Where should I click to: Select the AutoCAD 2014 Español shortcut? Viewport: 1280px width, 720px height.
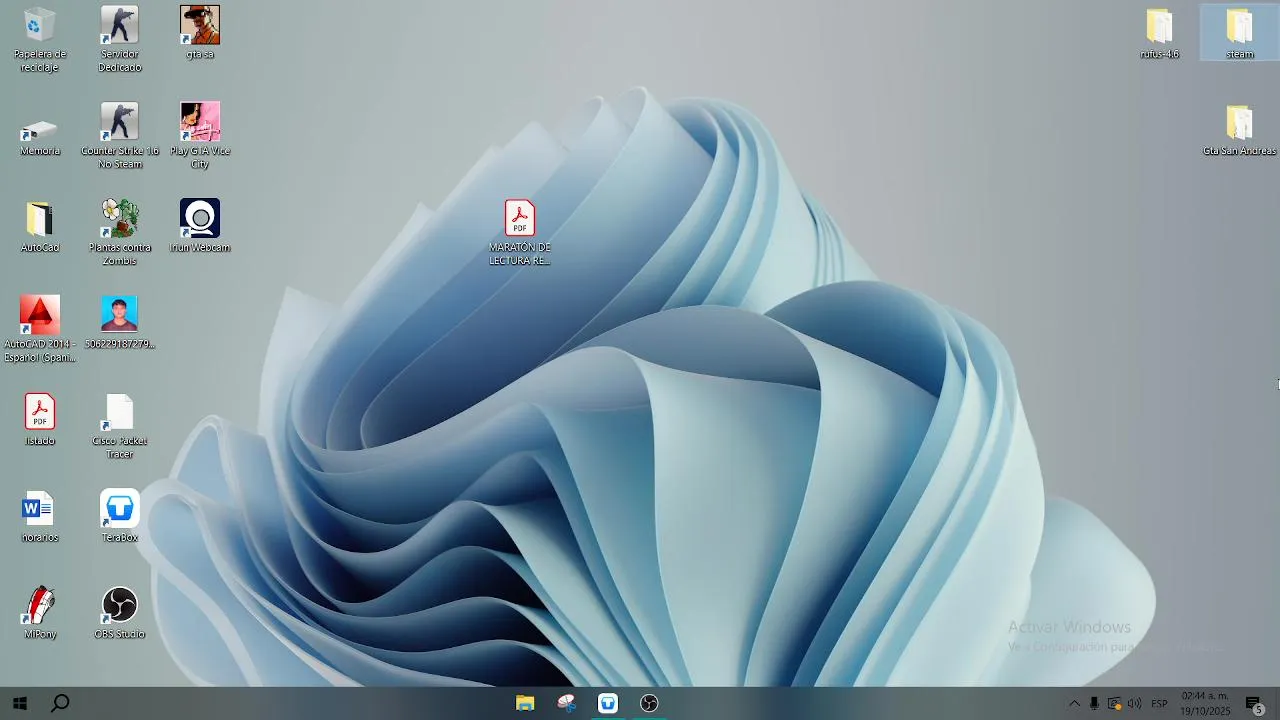(40, 329)
